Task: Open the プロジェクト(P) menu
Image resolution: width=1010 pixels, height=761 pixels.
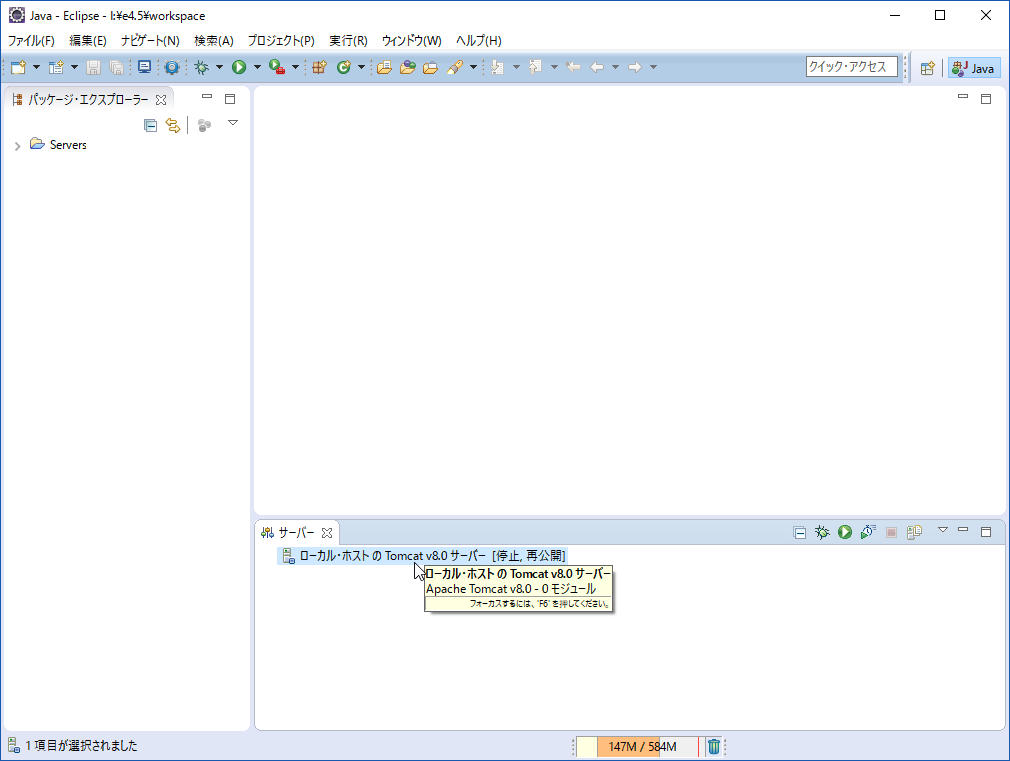Action: coord(281,41)
